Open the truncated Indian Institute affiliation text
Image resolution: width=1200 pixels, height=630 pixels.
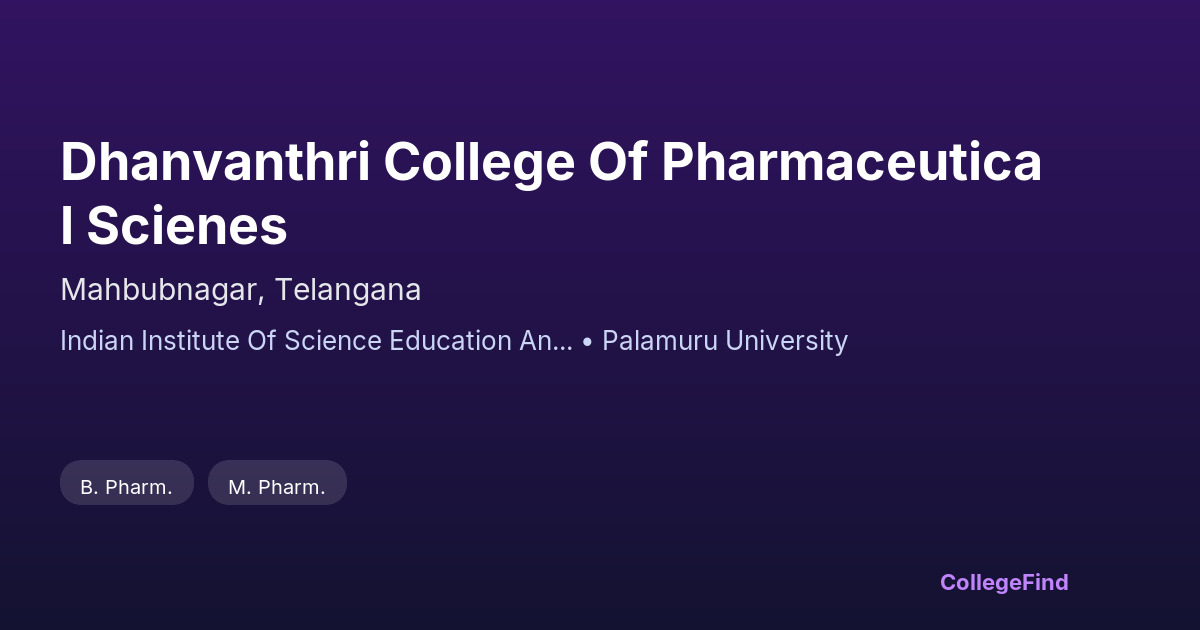point(316,341)
